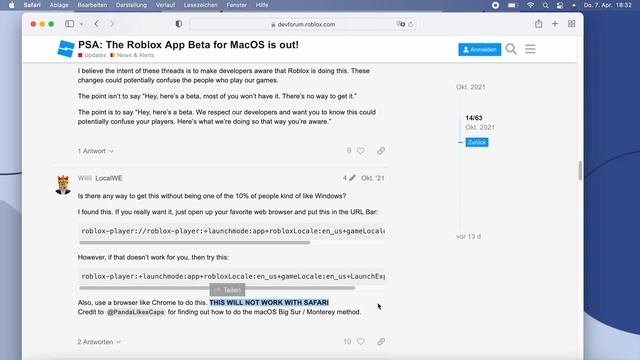Click the date and time display
640x360 pixels.
tap(607, 5)
